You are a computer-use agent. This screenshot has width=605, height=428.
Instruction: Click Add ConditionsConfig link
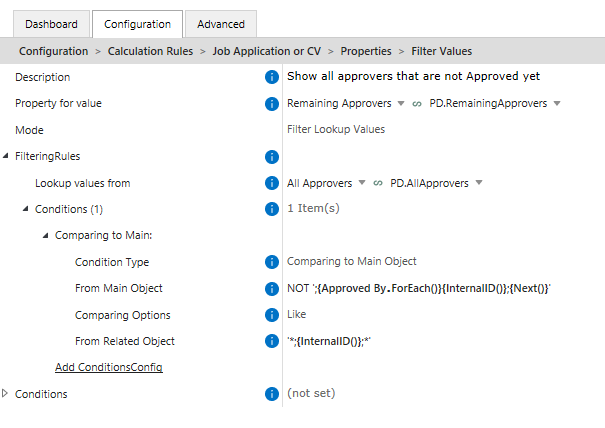(x=109, y=367)
